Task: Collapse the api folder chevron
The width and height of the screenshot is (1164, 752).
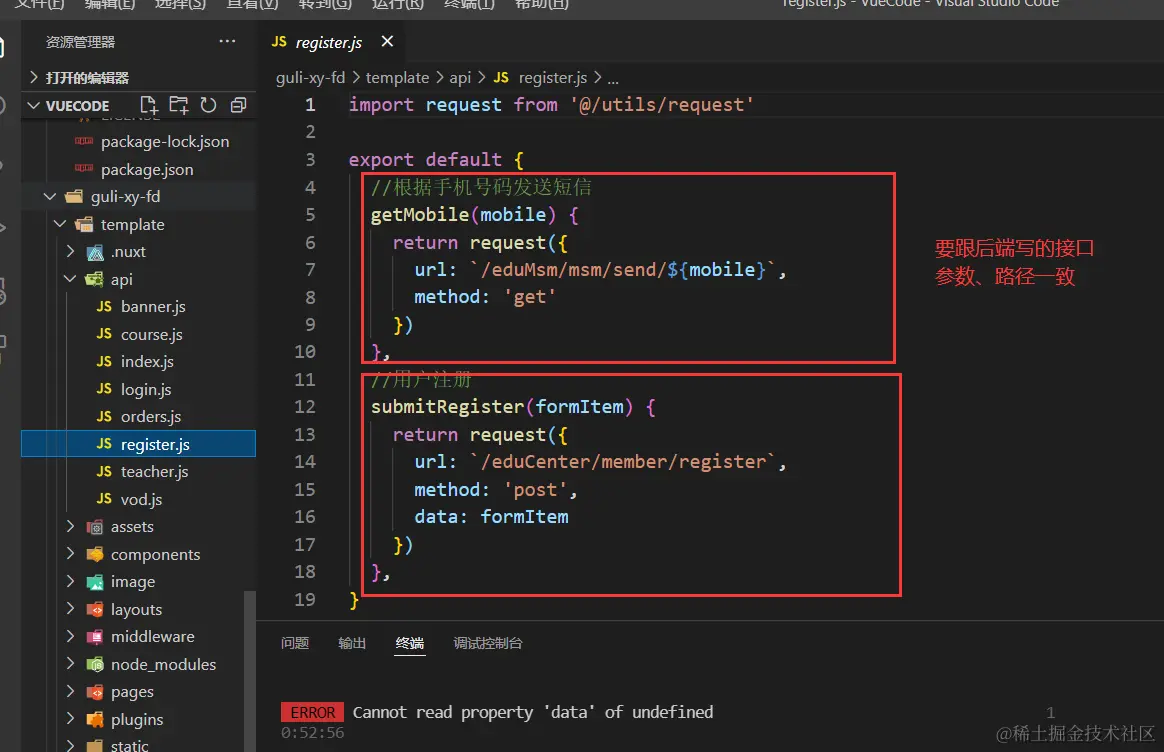Action: [x=71, y=279]
